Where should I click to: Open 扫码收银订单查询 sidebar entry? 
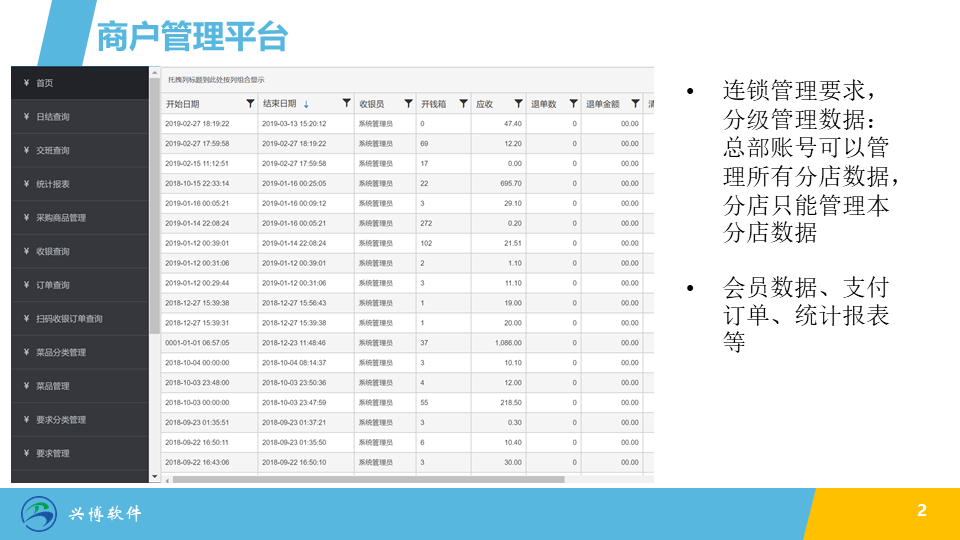[x=80, y=319]
